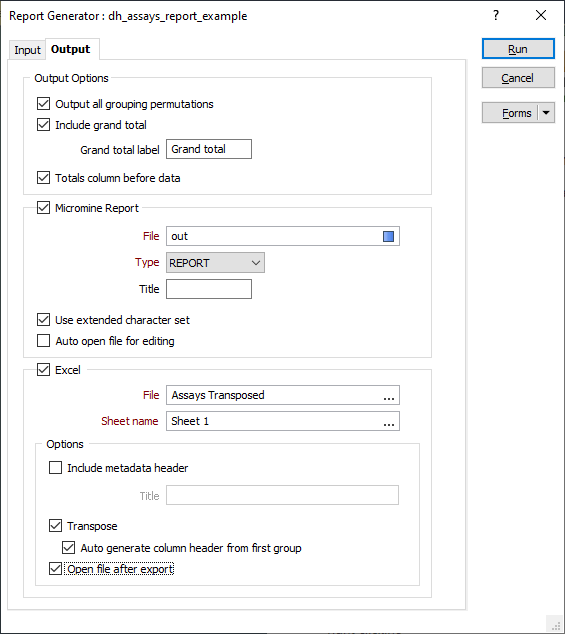Close the Report Generator dialog
This screenshot has width=567, height=635.
pos(541,15)
